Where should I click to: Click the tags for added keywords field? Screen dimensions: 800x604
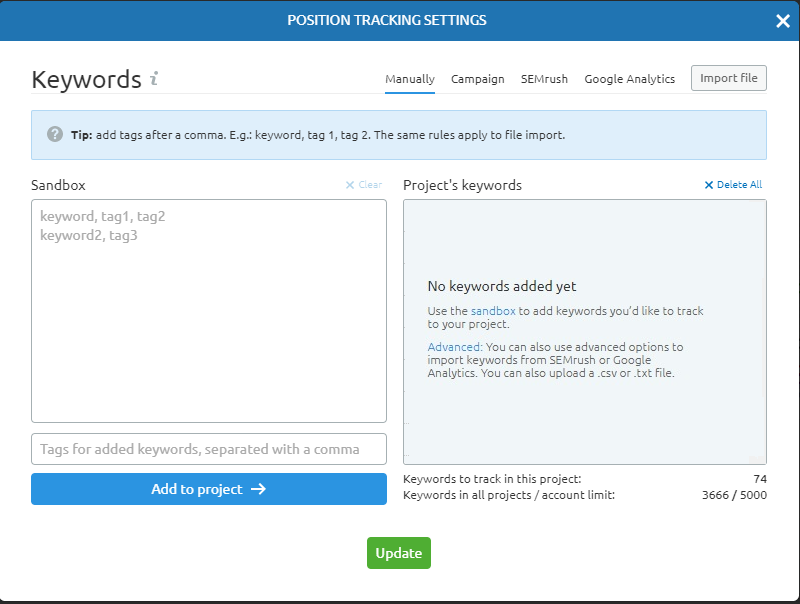(209, 449)
